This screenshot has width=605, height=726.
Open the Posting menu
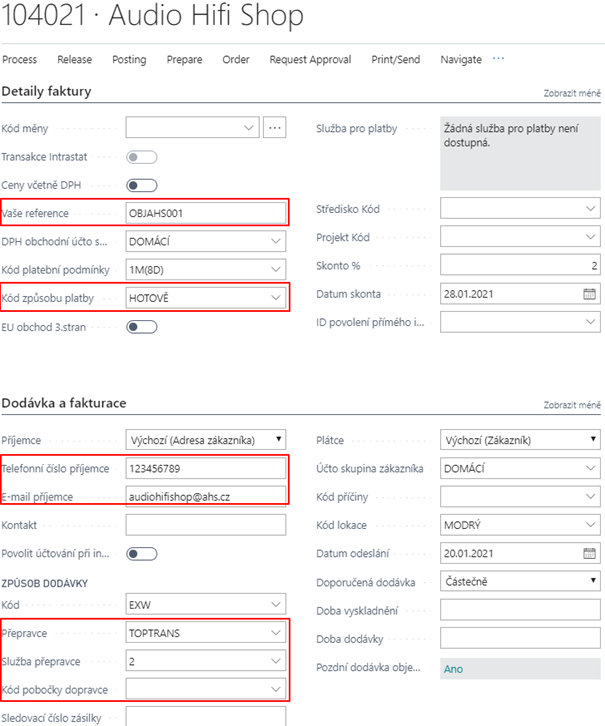[129, 60]
